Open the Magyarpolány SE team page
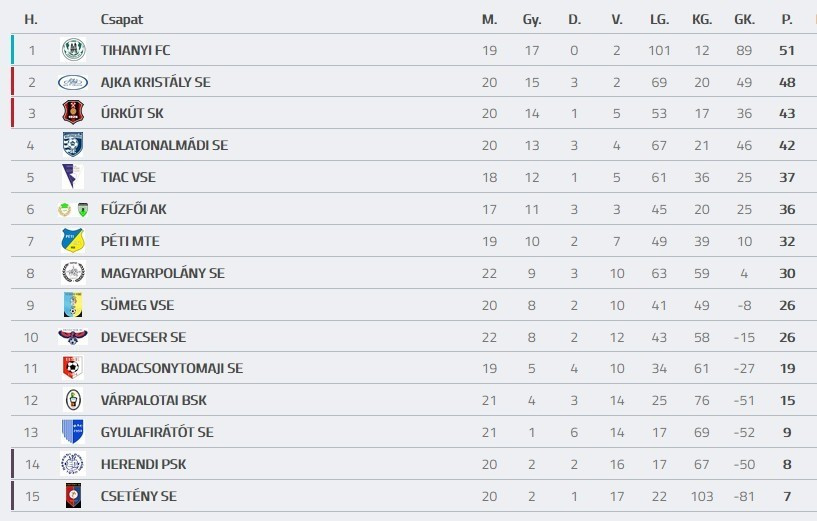The image size is (817, 521). (162, 273)
